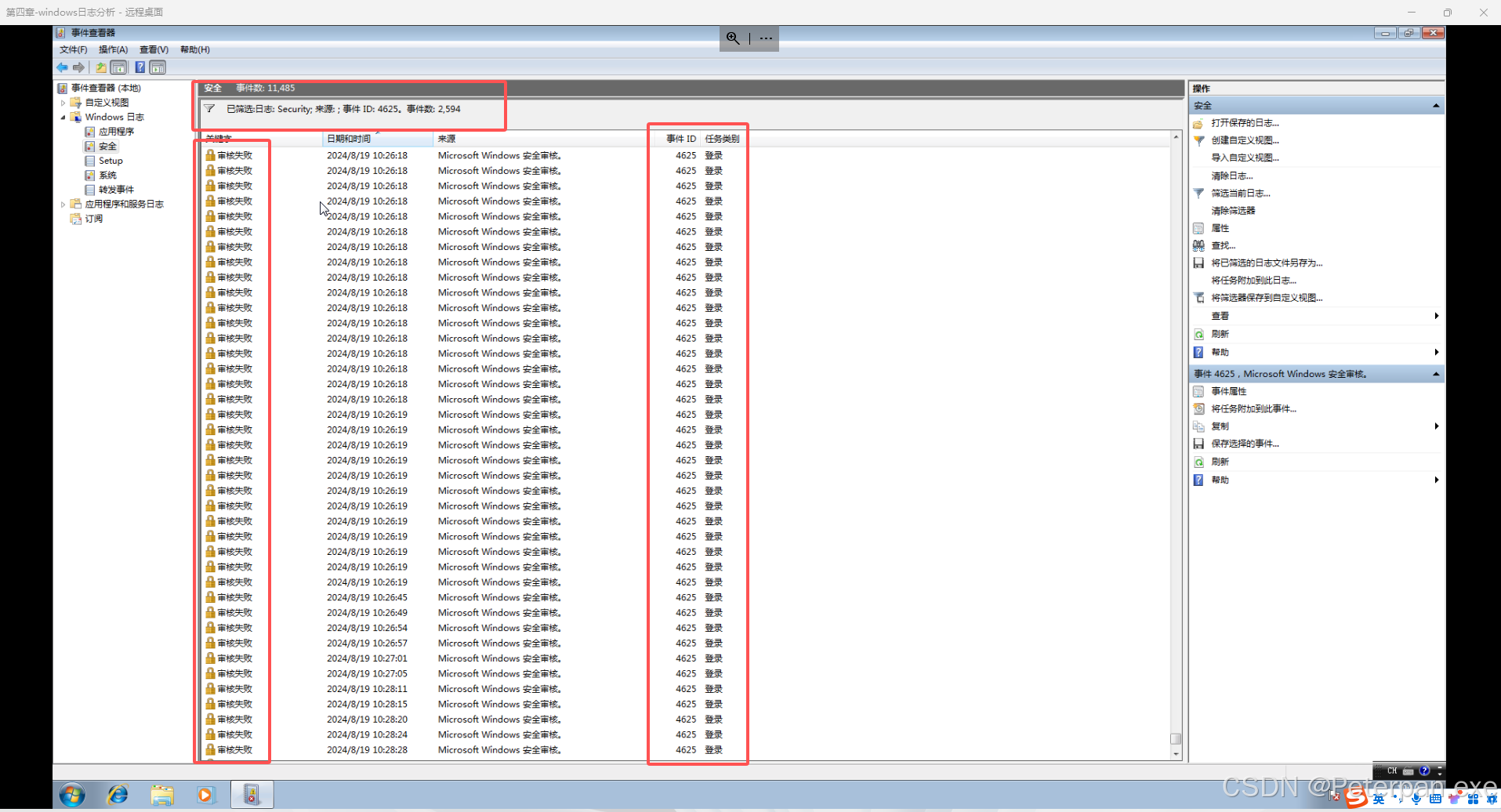The height and width of the screenshot is (812, 1501).
Task: Select 安全 log in tree
Action: coord(107,147)
